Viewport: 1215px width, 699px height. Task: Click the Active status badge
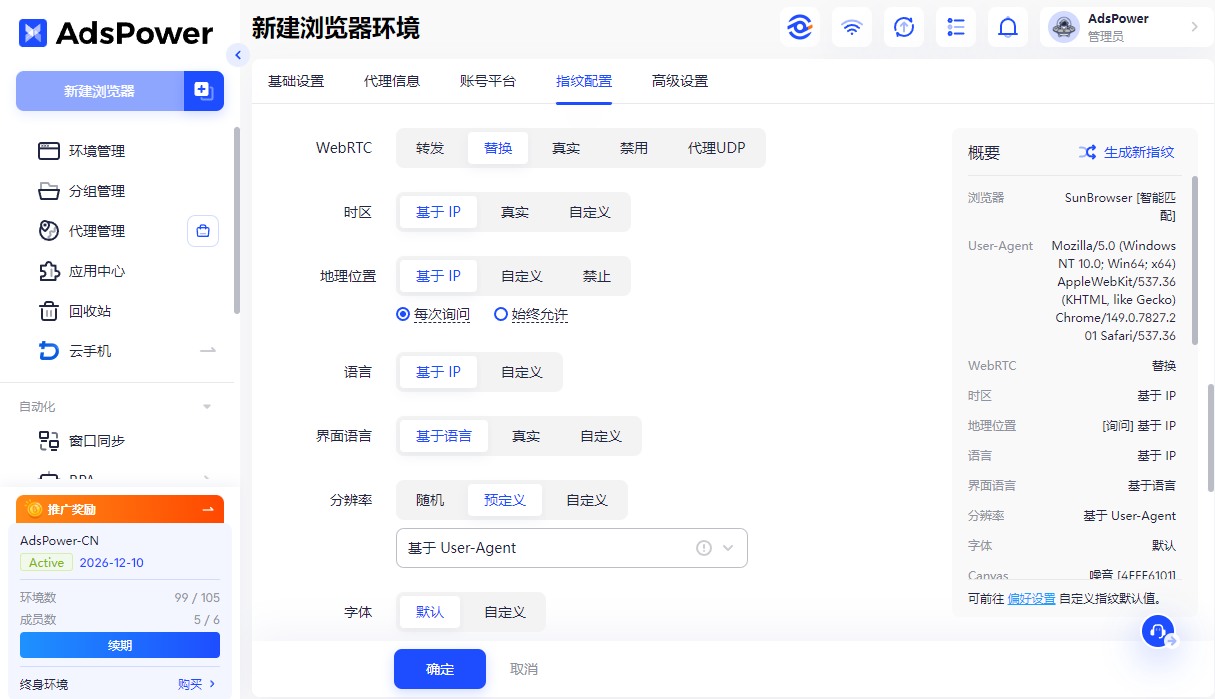pos(46,563)
